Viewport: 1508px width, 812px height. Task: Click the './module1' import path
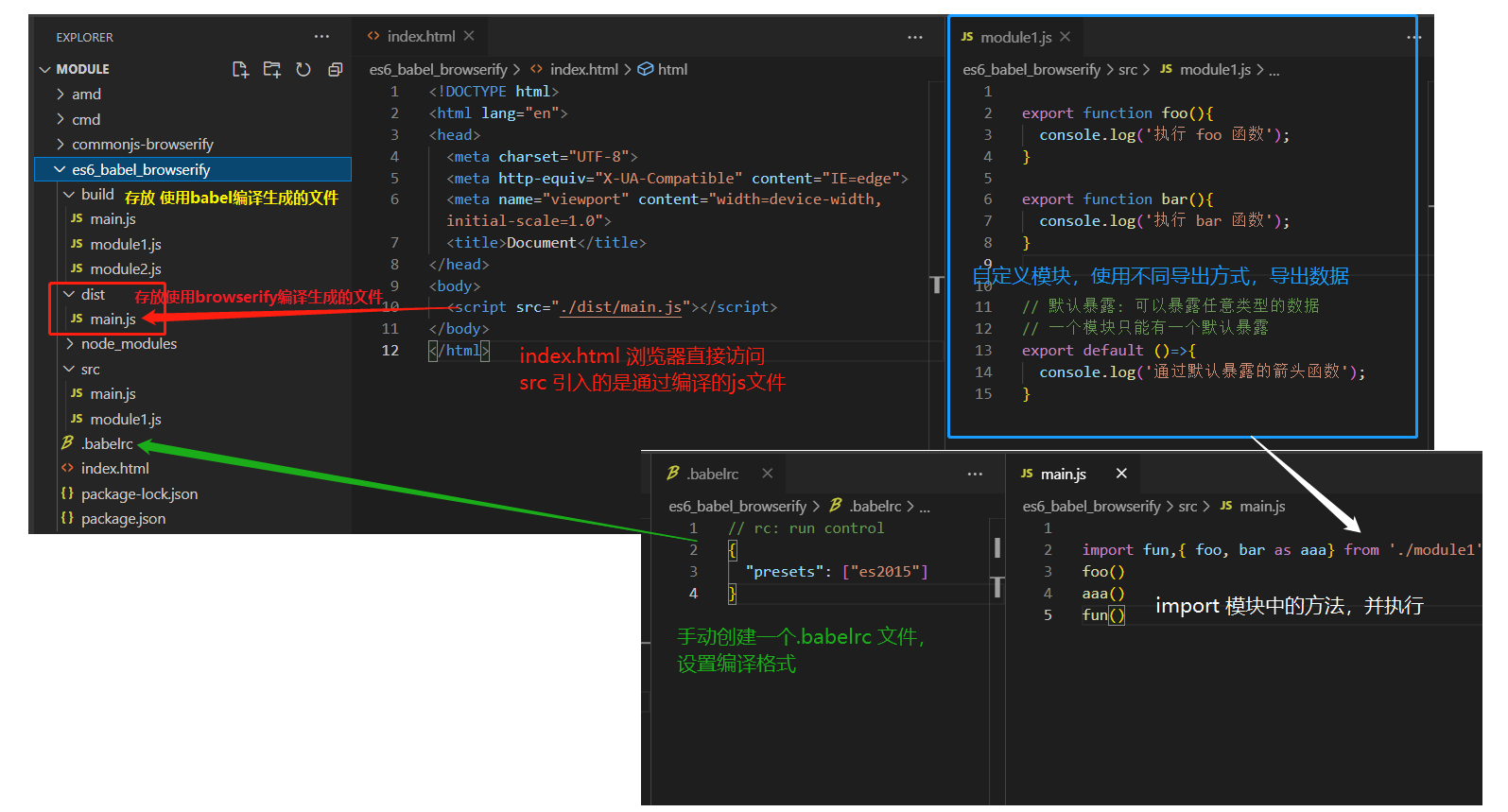coord(1435,549)
